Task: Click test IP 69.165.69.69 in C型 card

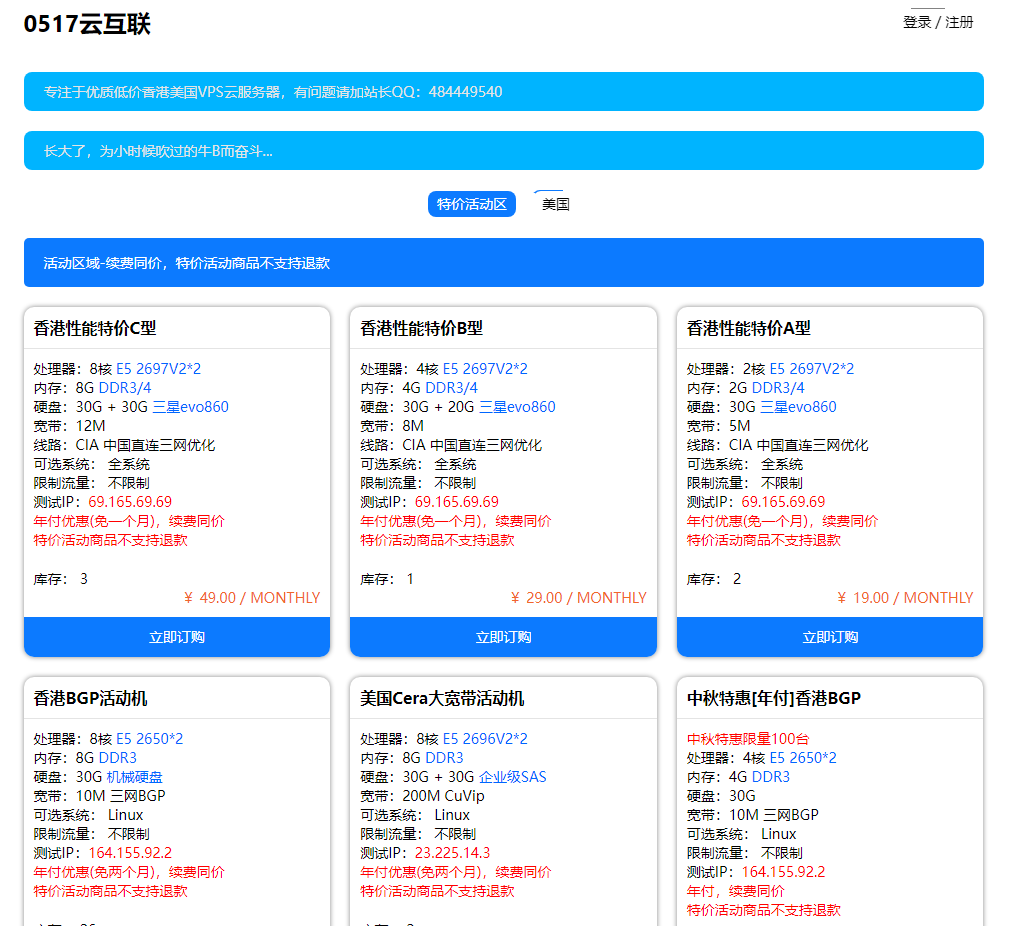Action: (x=130, y=502)
